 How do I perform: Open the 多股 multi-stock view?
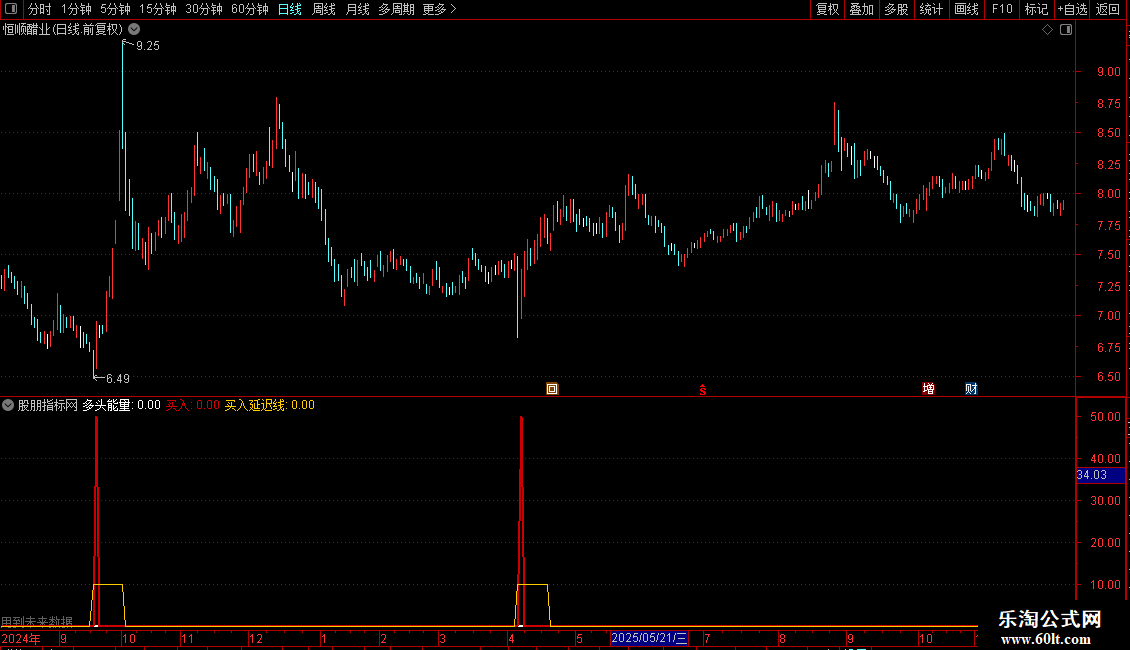897,9
